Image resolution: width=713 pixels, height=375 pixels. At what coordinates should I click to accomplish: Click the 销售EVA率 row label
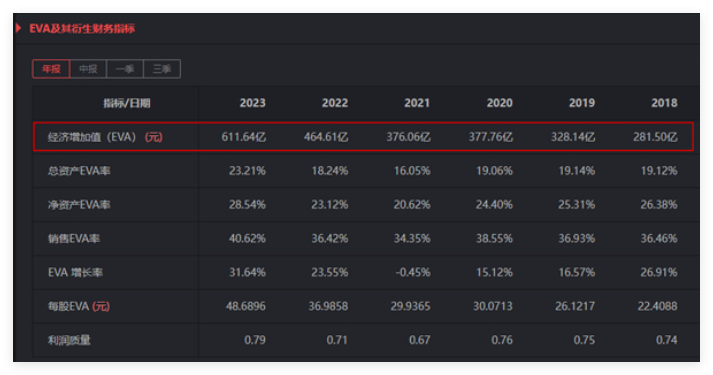[74, 239]
